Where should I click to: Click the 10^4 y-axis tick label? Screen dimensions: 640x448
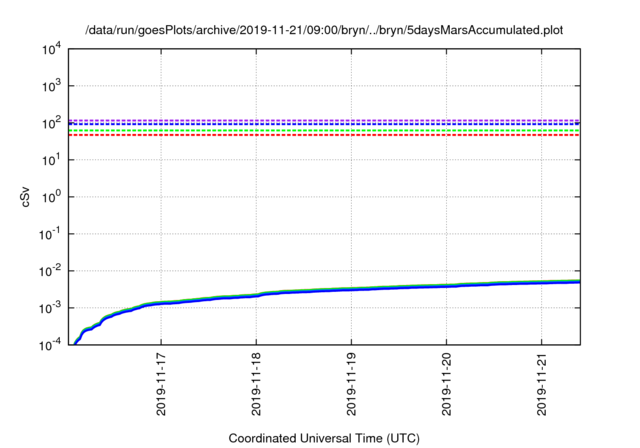tap(52, 49)
